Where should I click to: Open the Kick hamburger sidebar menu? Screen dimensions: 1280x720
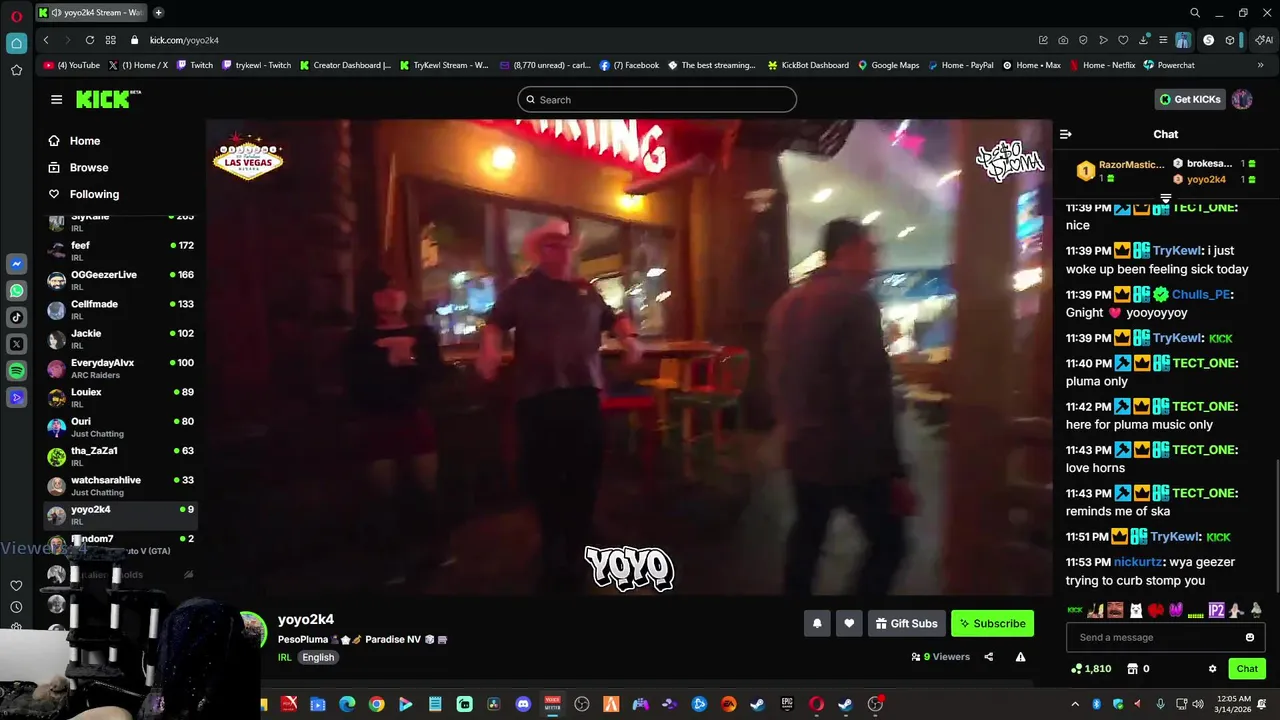click(x=56, y=99)
